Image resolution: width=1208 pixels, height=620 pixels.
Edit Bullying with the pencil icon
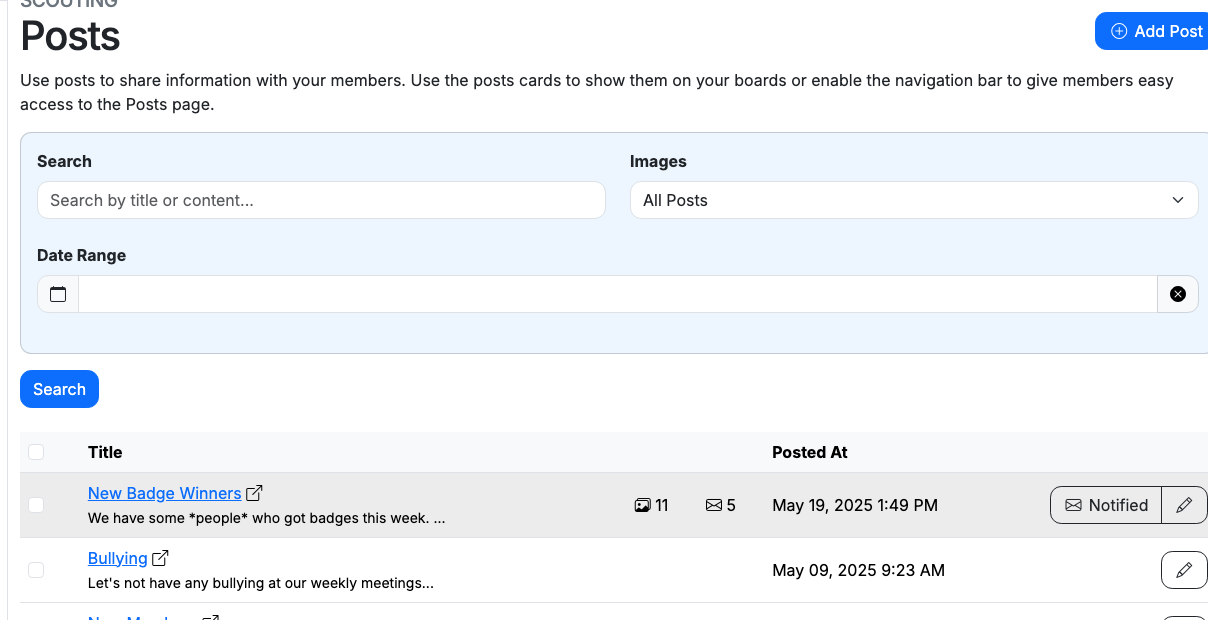[x=1184, y=569]
